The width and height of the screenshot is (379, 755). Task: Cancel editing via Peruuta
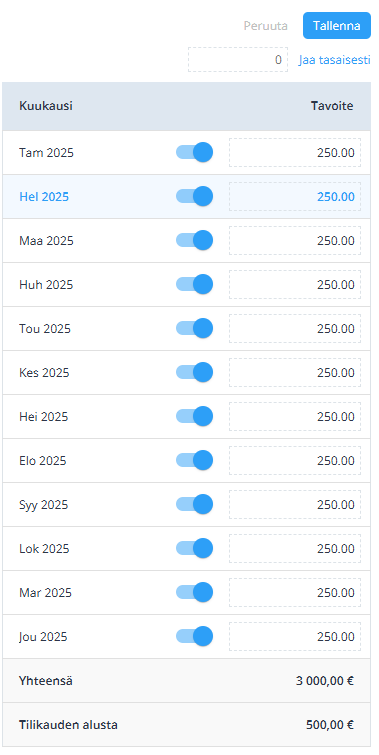click(266, 26)
